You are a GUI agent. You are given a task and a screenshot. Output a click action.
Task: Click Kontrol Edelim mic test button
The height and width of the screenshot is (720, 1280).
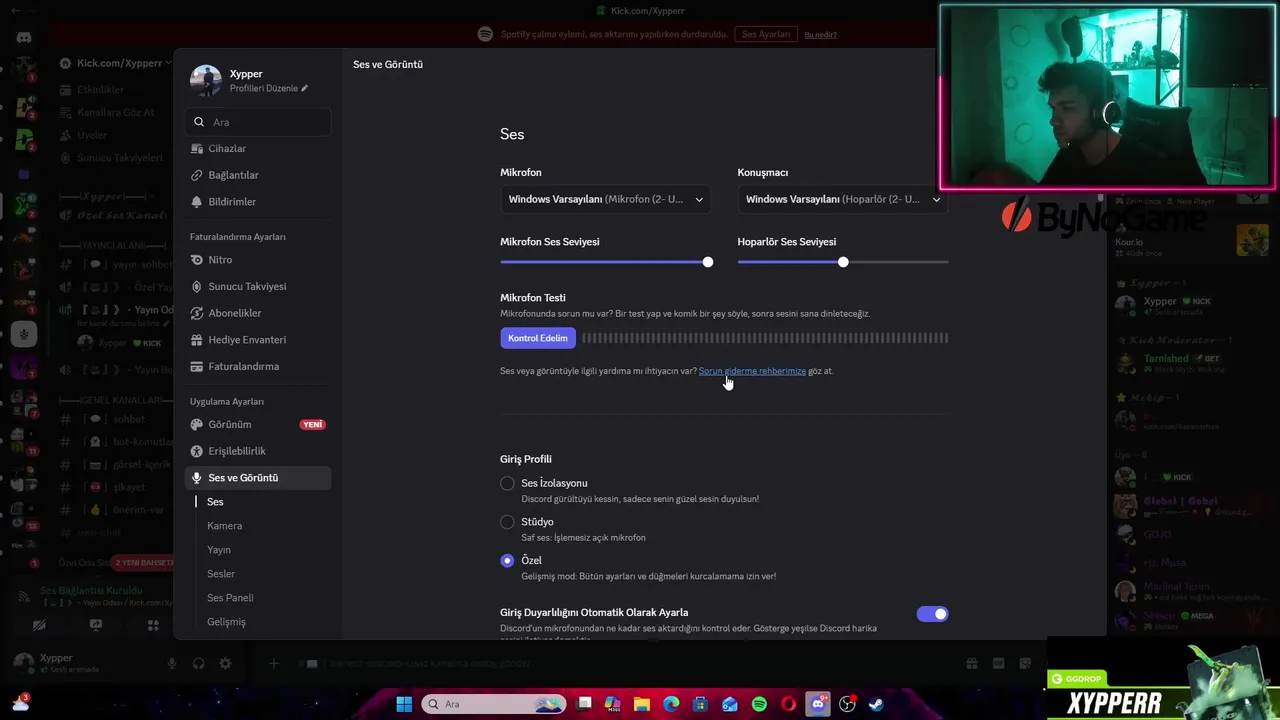[538, 338]
